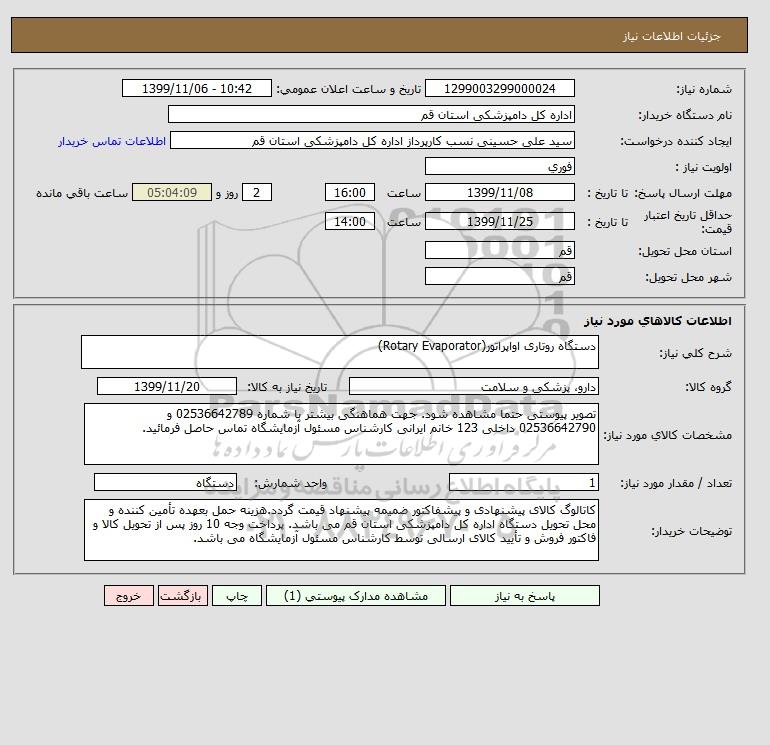Click the پاسخ به نیاز button
The height and width of the screenshot is (745, 770).
[524, 596]
